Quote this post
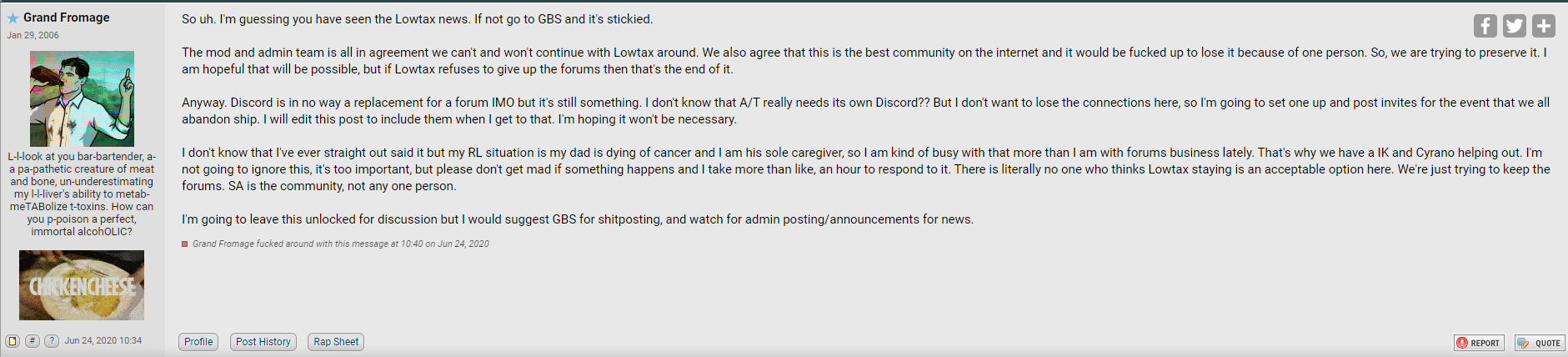 pyautogui.click(x=1540, y=343)
